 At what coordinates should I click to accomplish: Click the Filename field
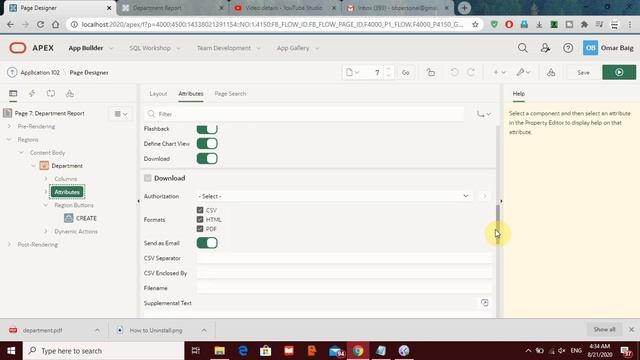pos(344,288)
